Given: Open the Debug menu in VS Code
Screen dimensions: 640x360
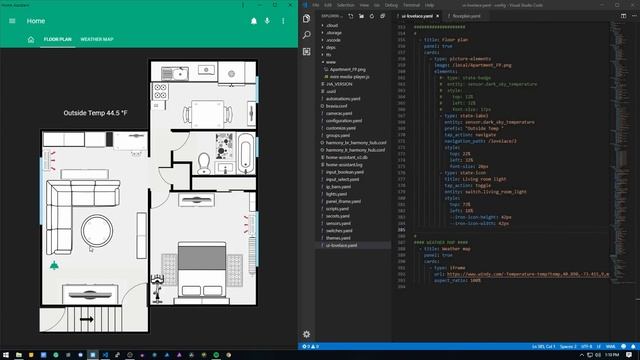Looking at the screenshot, I should (391, 5).
